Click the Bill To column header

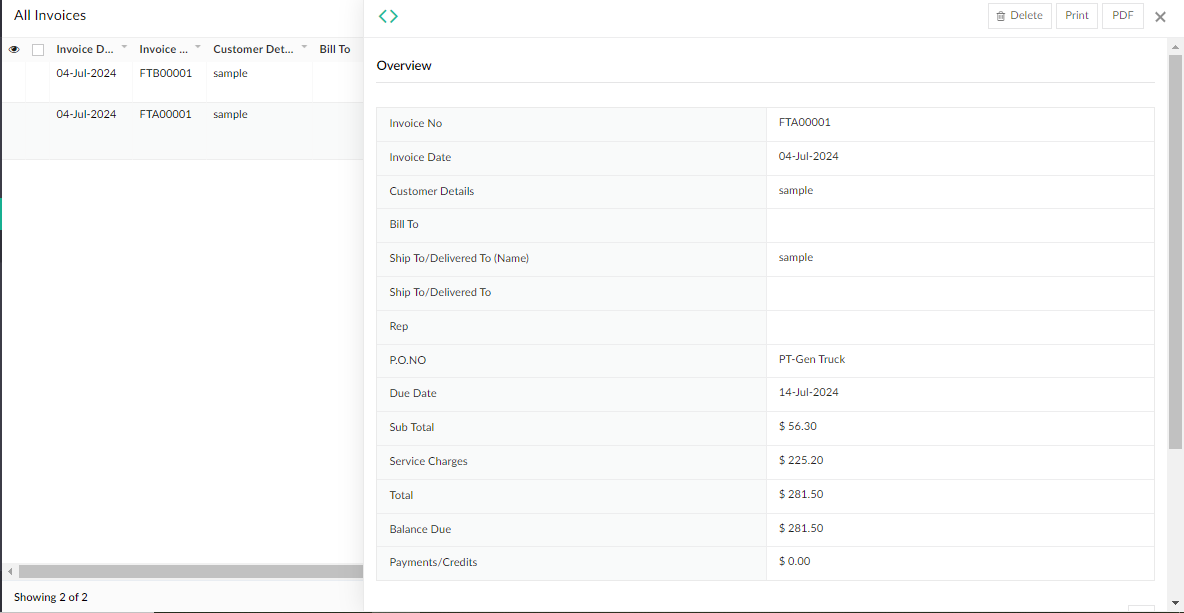[x=334, y=48]
